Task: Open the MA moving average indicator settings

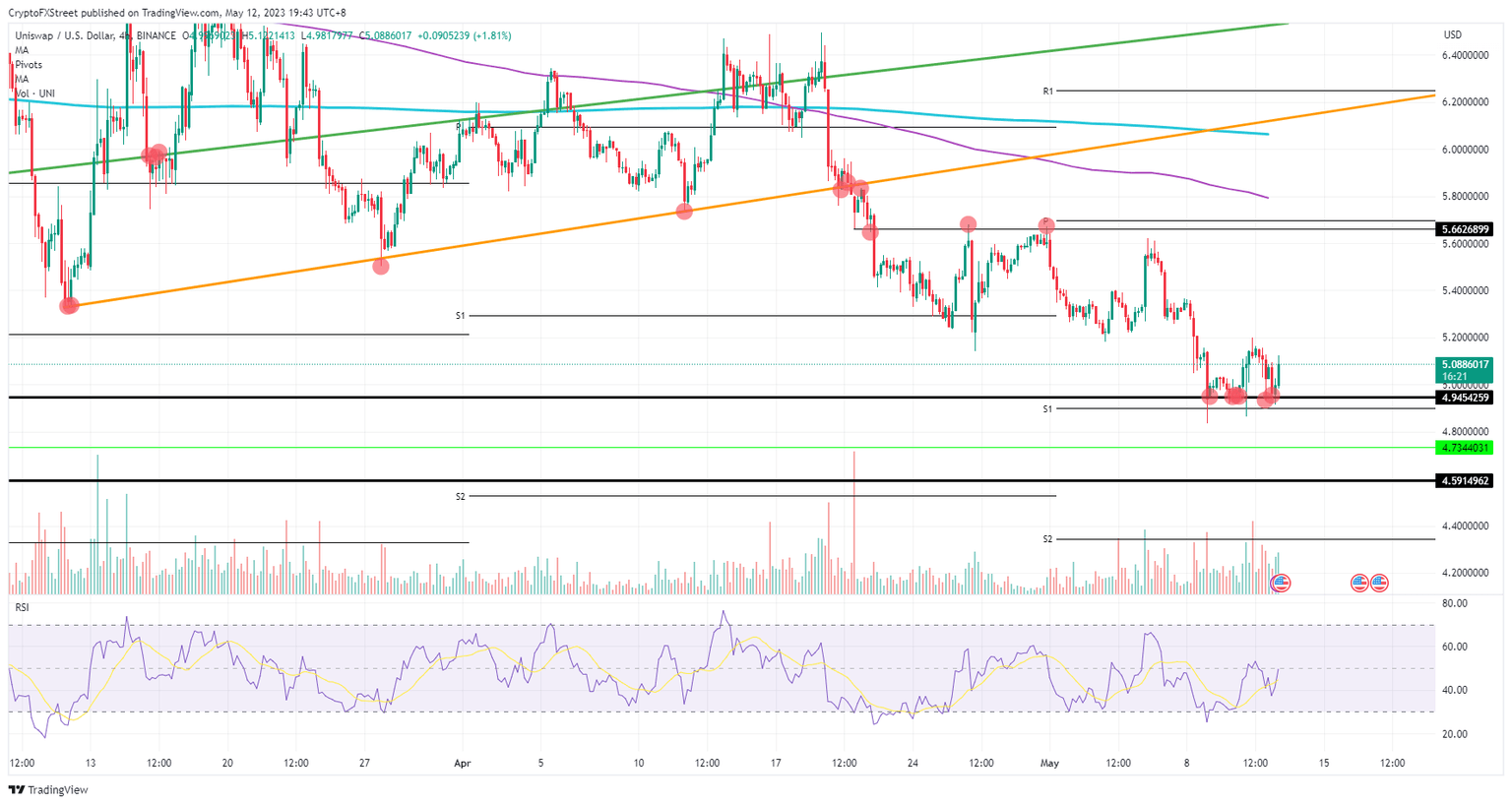Action: point(21,49)
